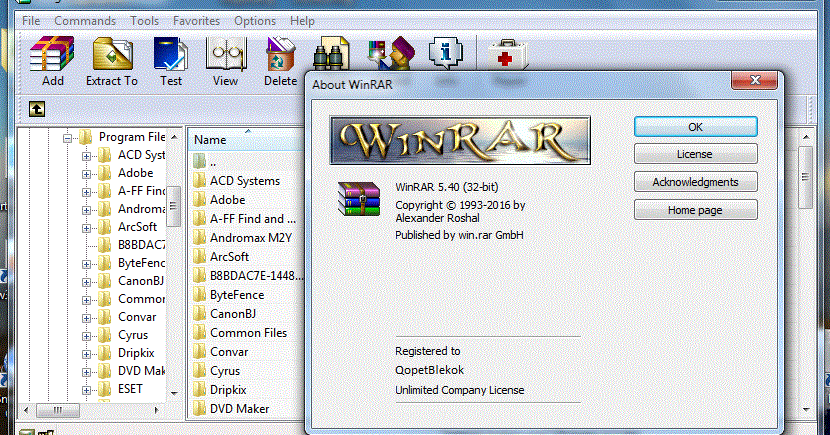Click tree horizontal scroll right arrow
Viewport: 830px width, 435px height.
(156, 410)
